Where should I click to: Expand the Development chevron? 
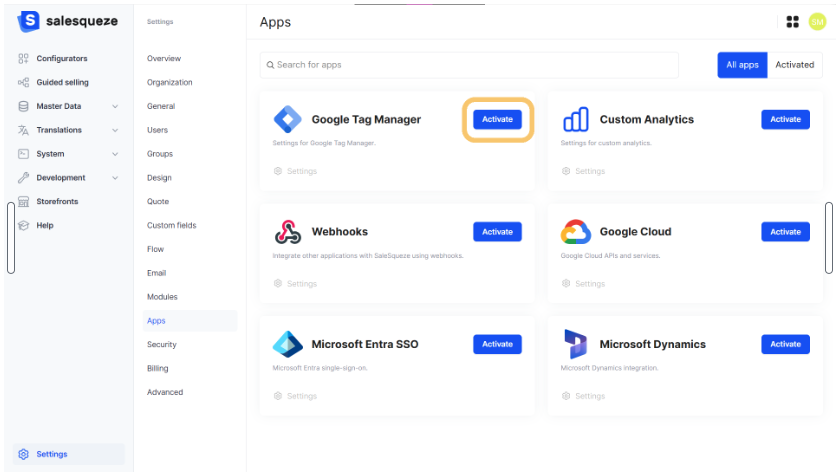[115, 178]
